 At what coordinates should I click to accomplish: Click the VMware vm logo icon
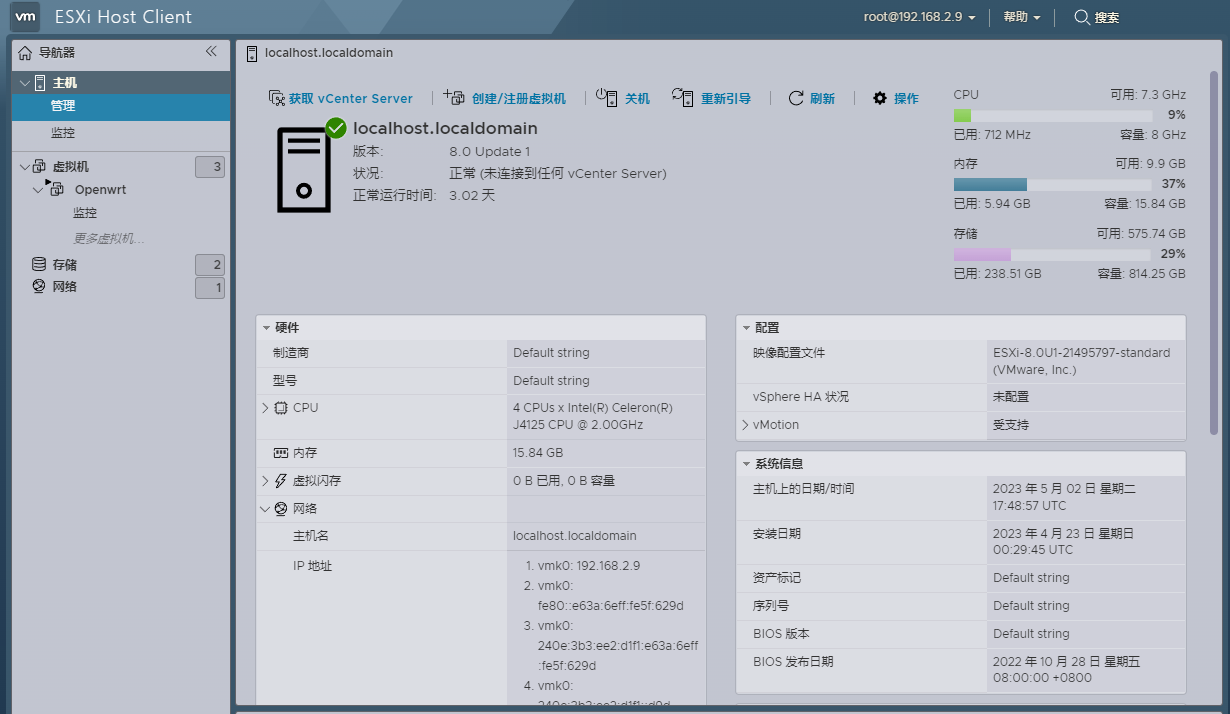point(27,16)
